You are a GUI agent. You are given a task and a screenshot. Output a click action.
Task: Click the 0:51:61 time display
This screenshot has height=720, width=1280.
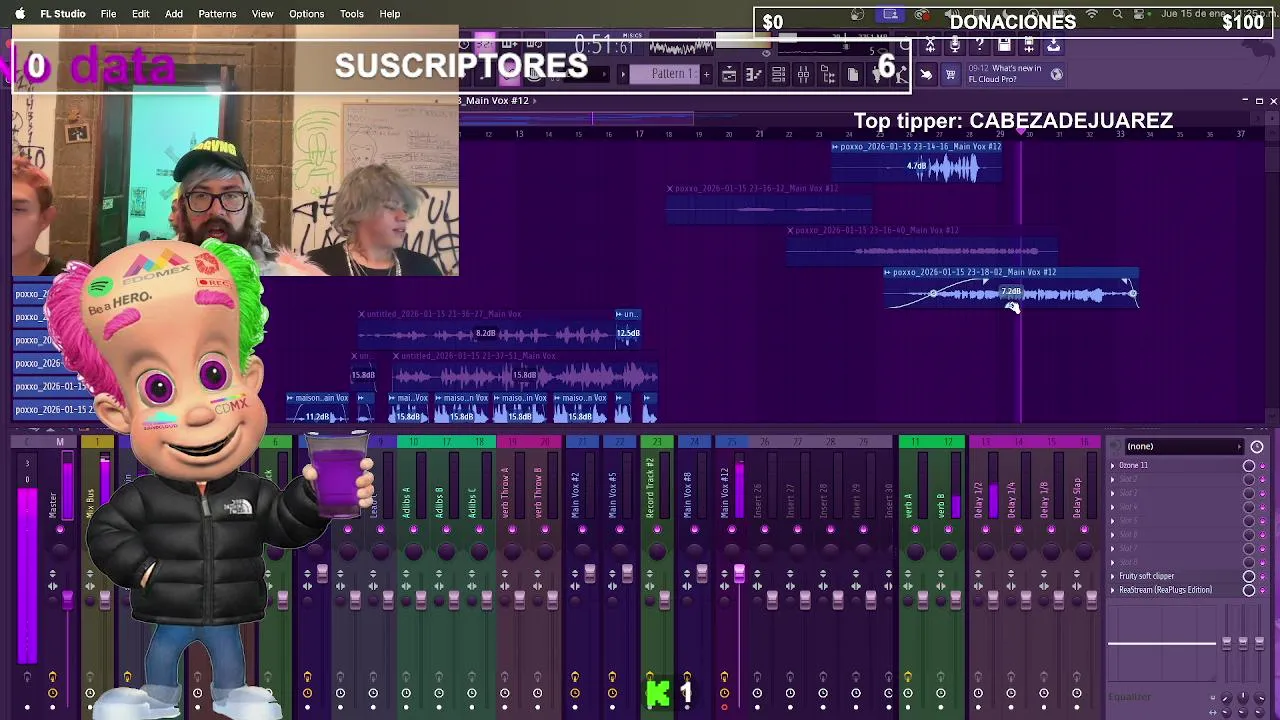point(602,47)
